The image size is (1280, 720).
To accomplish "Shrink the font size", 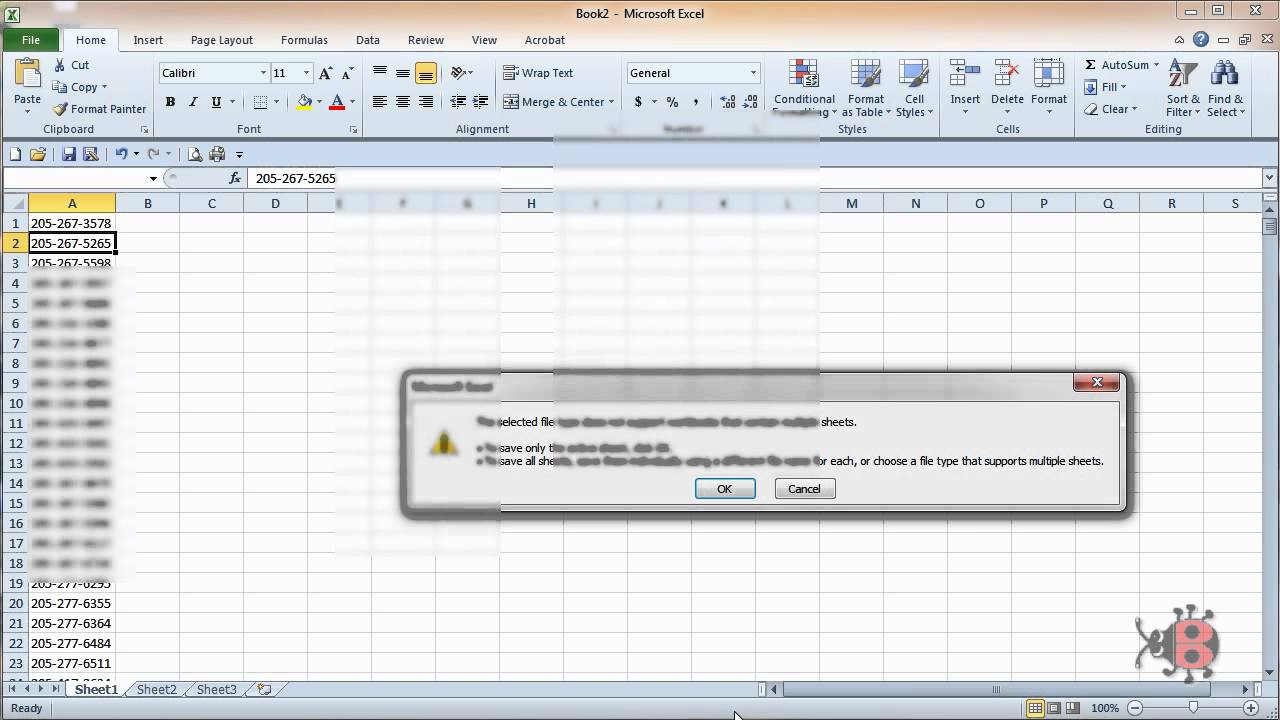I will point(347,73).
